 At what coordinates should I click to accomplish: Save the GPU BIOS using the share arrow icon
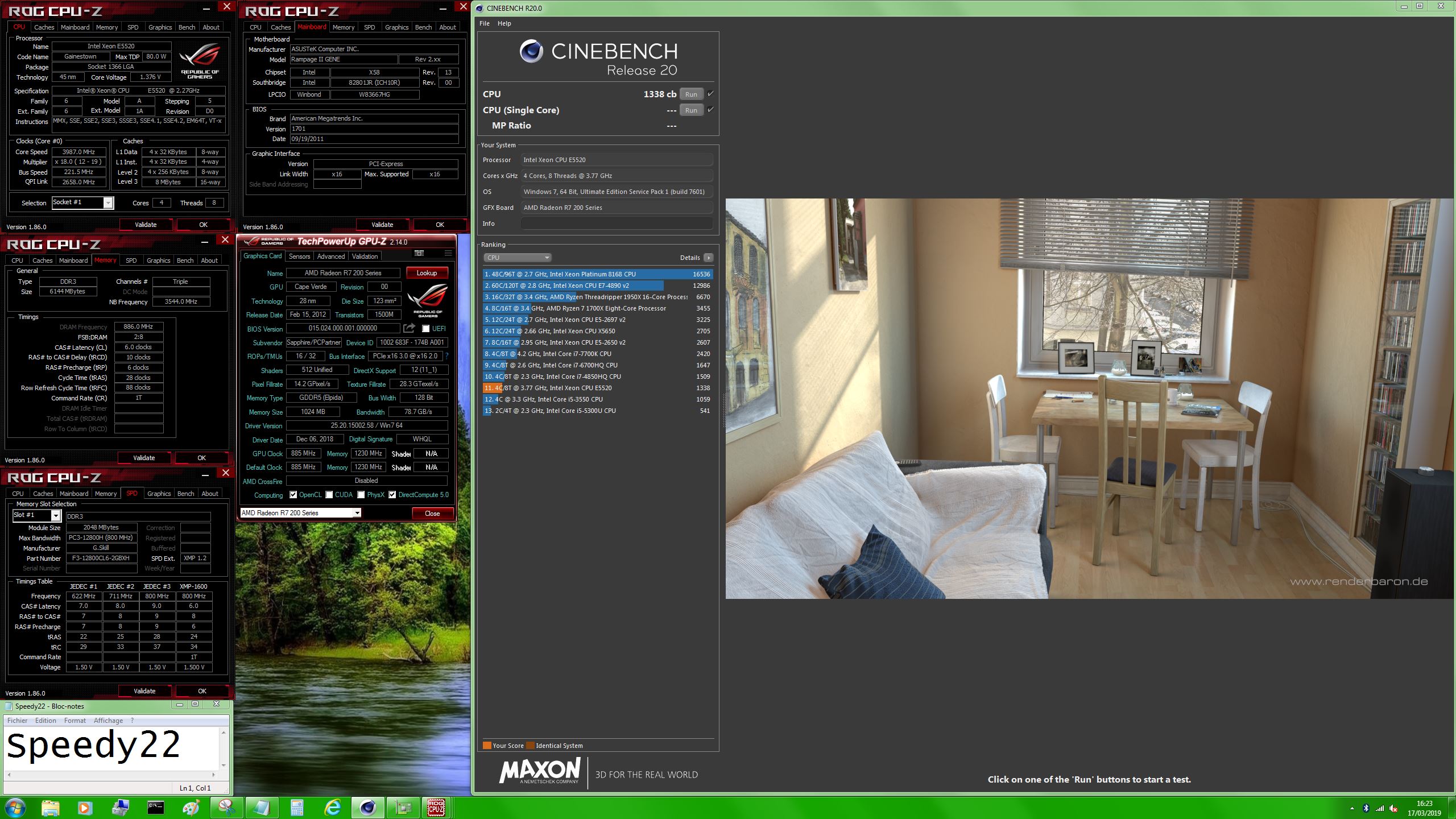409,328
